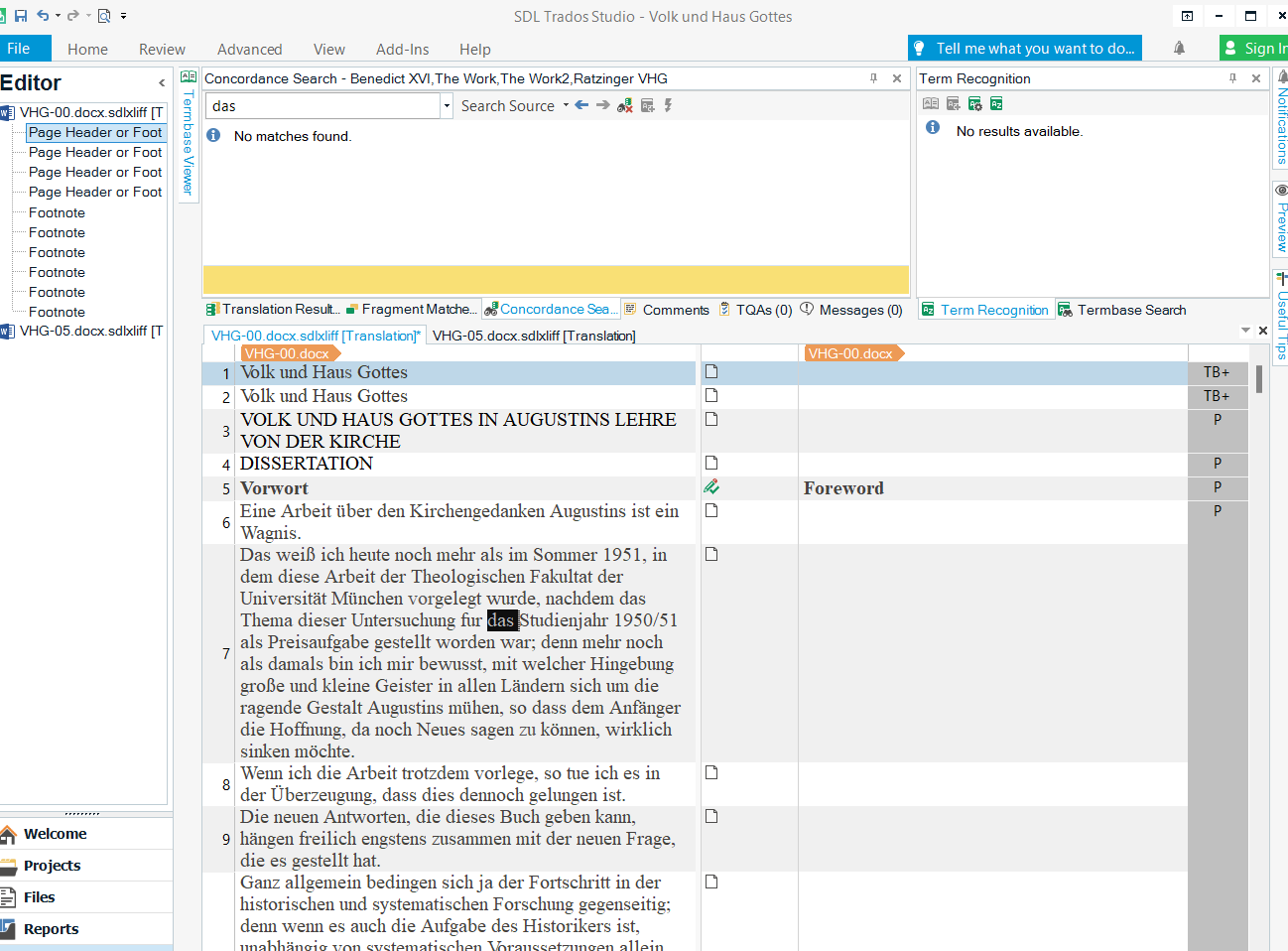Open the Add-Ins ribbon tab

[x=403, y=49]
